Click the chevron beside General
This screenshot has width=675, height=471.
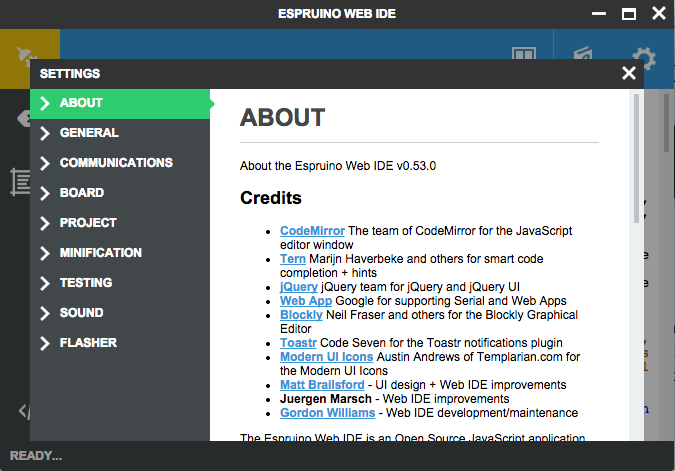pyautogui.click(x=45, y=133)
